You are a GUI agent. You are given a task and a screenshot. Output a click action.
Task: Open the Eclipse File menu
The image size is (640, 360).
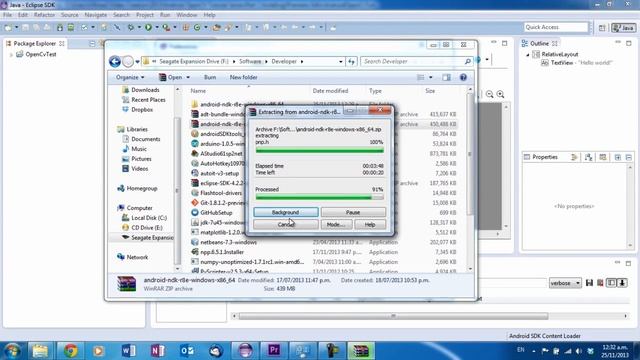(x=7, y=15)
